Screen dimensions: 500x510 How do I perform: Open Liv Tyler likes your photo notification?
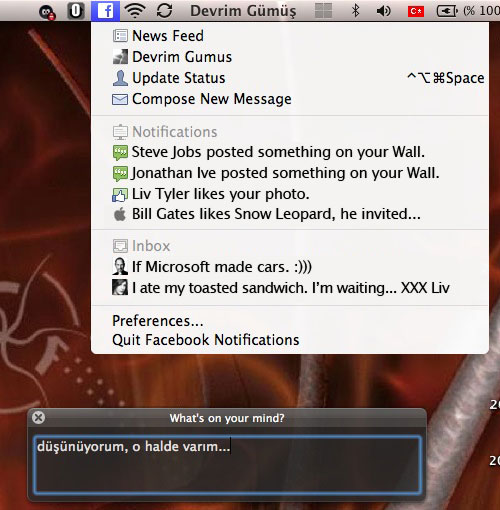(x=290, y=194)
